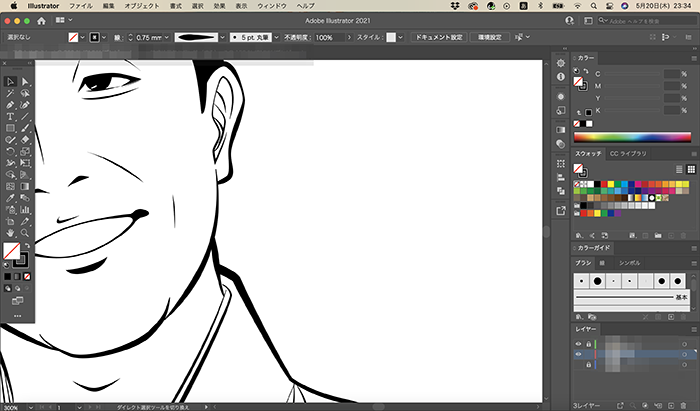700x411 pixels.
Task: Select the Curvature tool
Action: point(25,105)
